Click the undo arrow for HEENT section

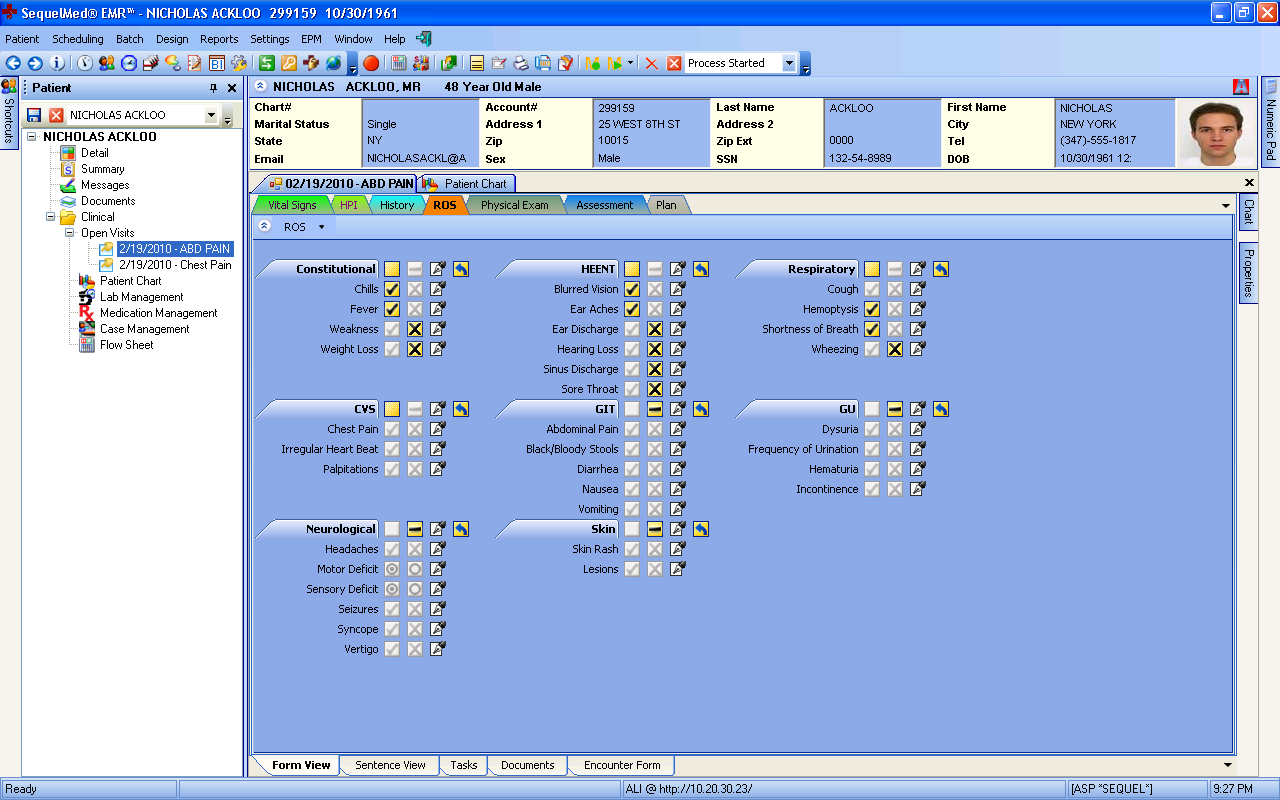pos(700,269)
